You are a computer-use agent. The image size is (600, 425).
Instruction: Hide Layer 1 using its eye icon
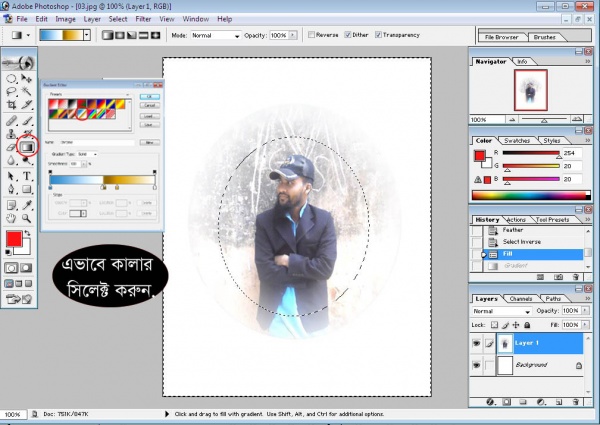click(477, 342)
